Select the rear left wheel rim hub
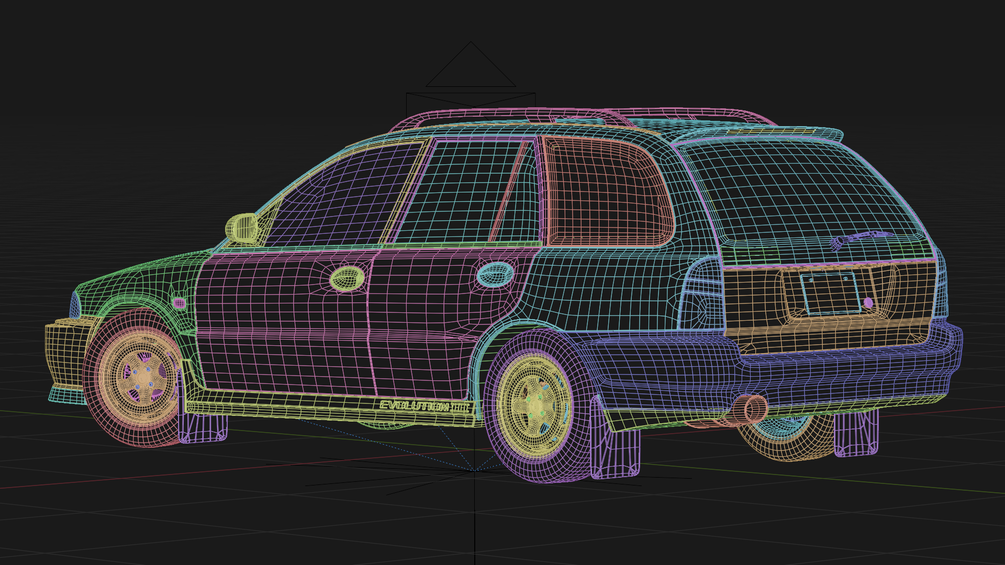This screenshot has width=1005, height=565. [534, 404]
